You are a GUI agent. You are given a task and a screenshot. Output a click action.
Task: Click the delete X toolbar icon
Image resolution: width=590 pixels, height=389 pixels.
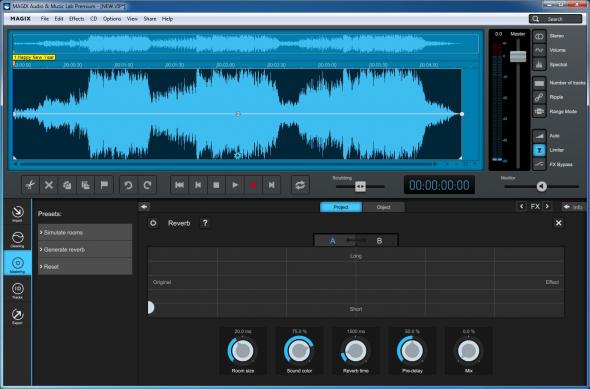(49, 185)
